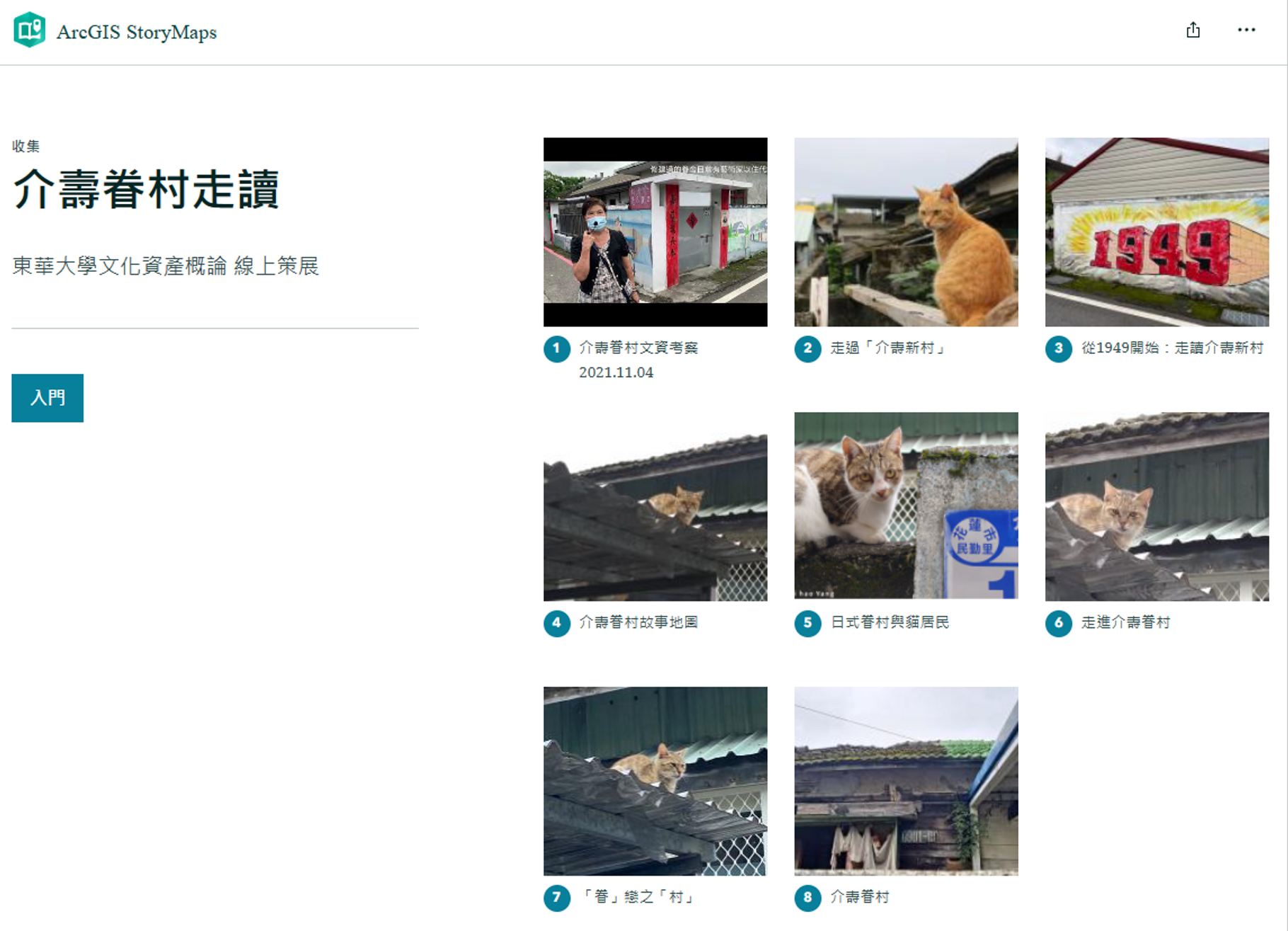Open the 1949 mural wall thumbnail
The height and width of the screenshot is (931, 1288).
click(1157, 232)
